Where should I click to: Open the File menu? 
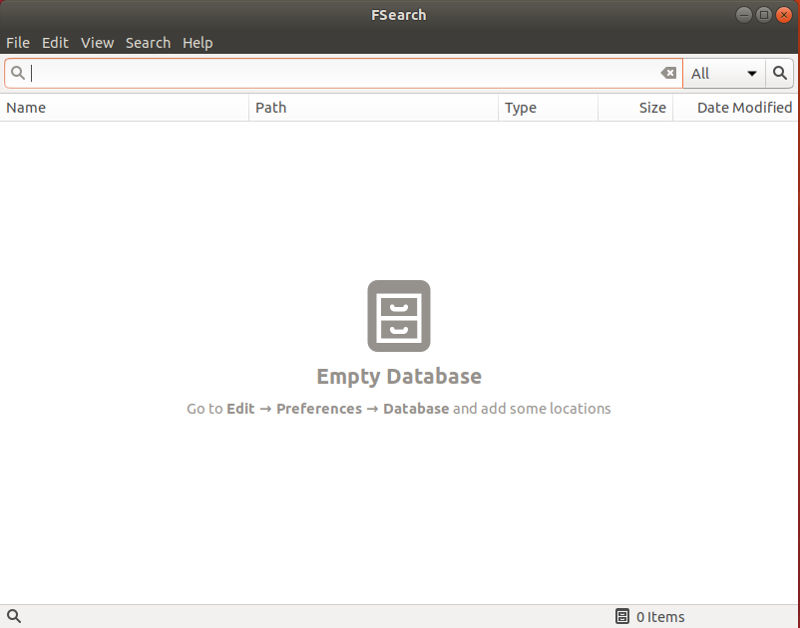point(17,42)
